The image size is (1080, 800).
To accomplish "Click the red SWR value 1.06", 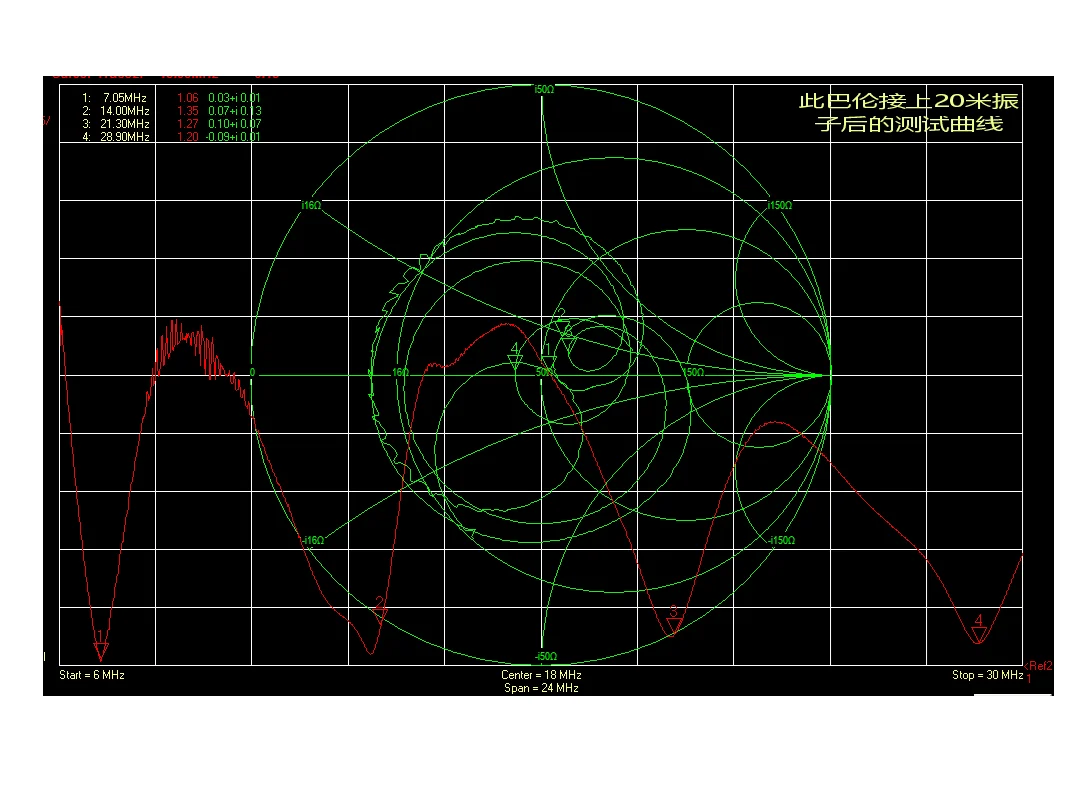I will 187,98.
